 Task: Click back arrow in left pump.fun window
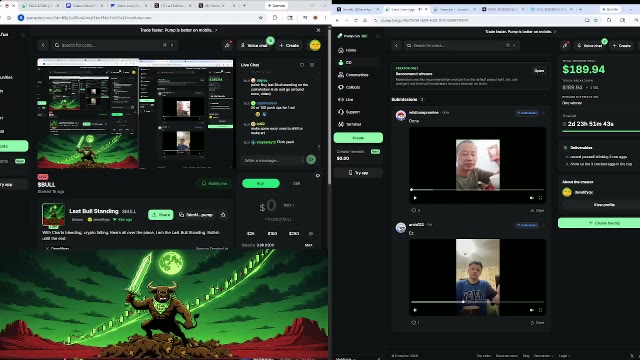(x=43, y=45)
